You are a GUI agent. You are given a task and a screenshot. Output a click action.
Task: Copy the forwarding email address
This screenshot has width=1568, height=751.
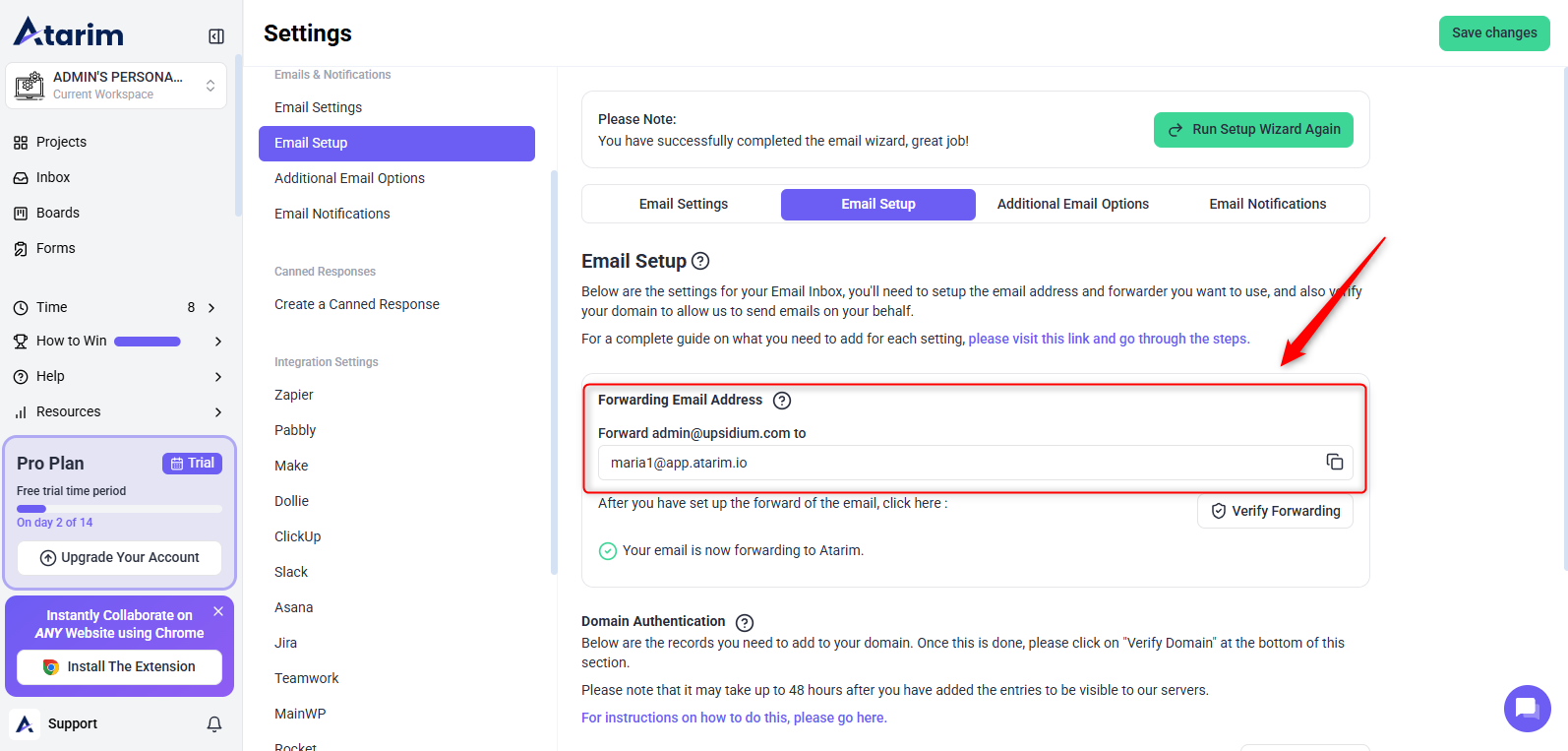coord(1334,462)
